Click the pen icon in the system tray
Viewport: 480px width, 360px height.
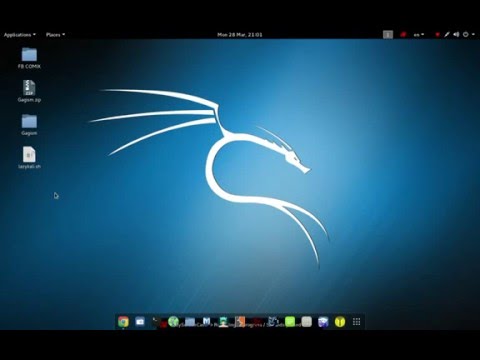(x=447, y=35)
